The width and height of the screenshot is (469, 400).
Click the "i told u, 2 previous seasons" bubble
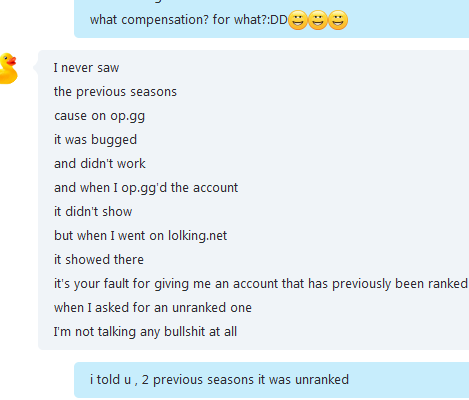click(x=271, y=380)
